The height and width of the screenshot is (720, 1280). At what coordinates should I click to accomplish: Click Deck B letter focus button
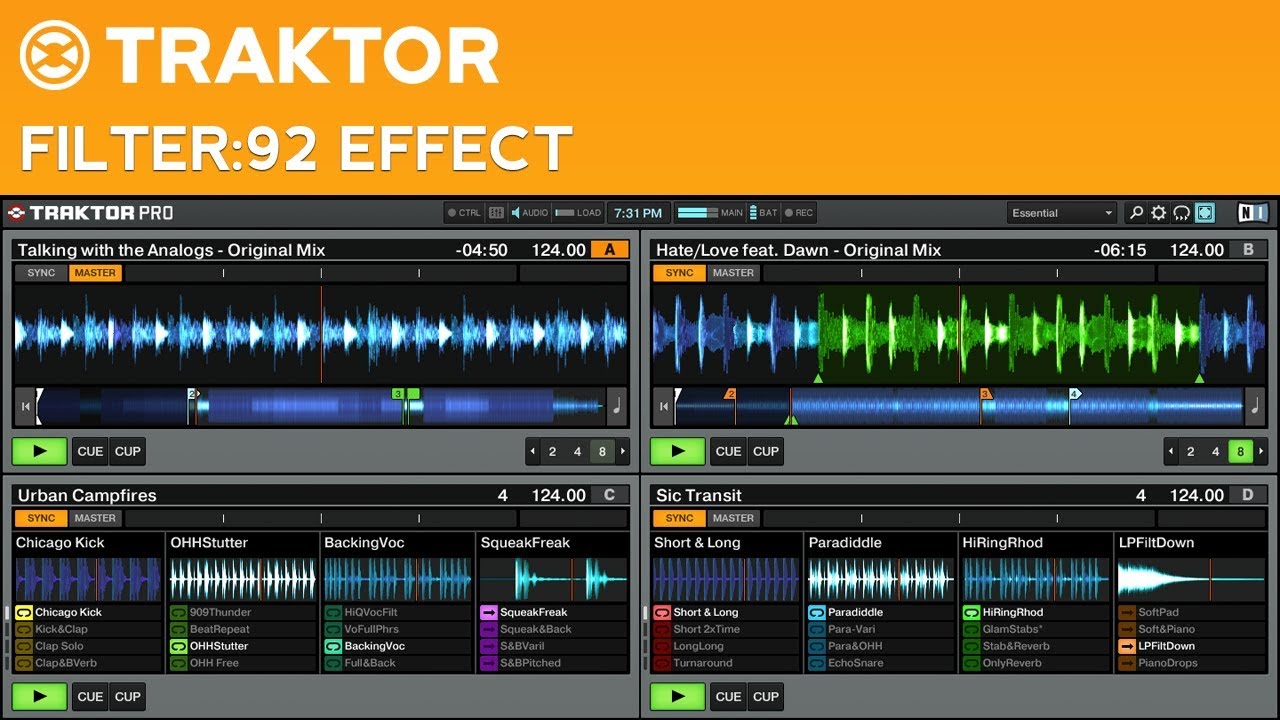[x=1248, y=250]
